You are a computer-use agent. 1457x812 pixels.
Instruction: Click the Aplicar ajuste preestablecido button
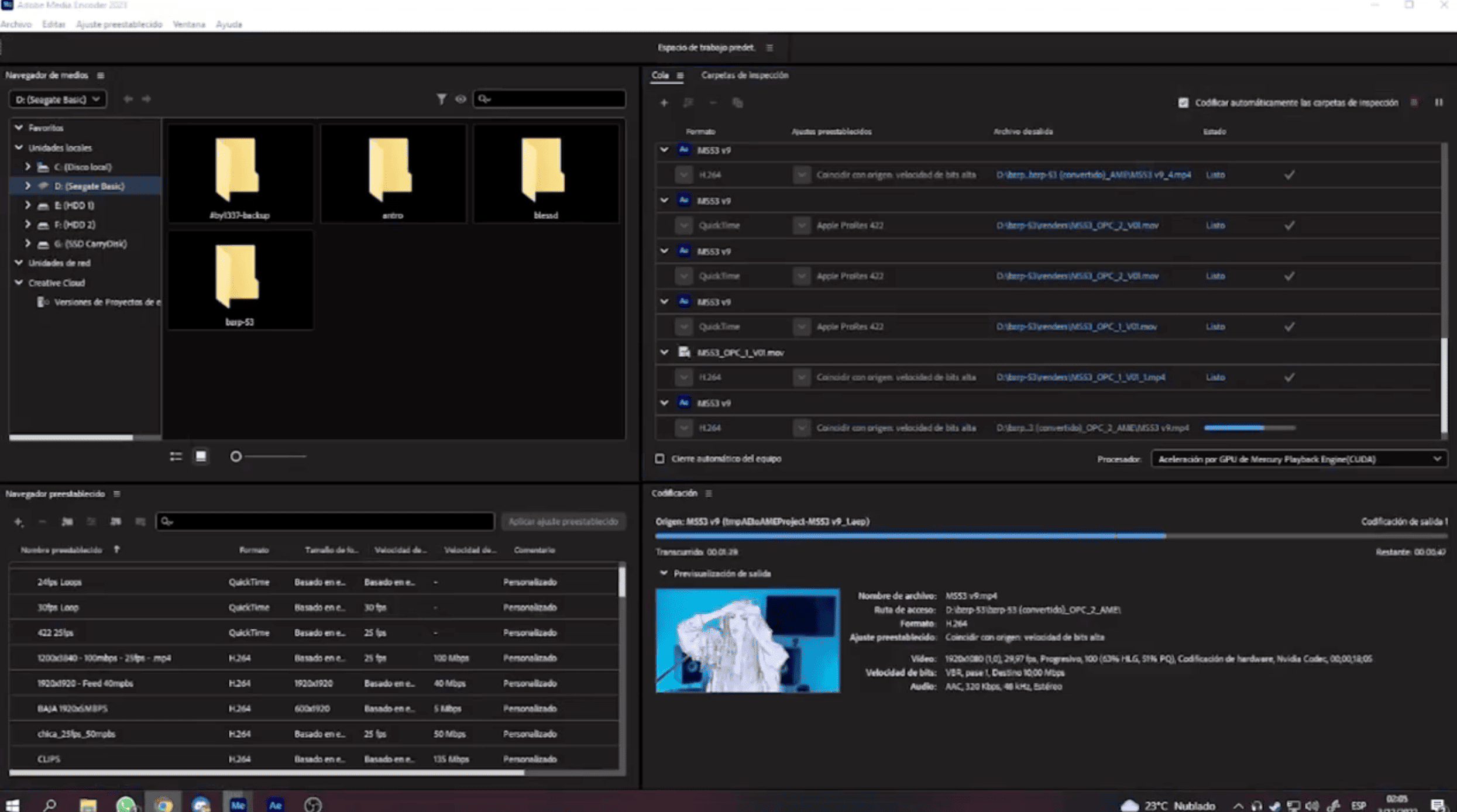563,521
